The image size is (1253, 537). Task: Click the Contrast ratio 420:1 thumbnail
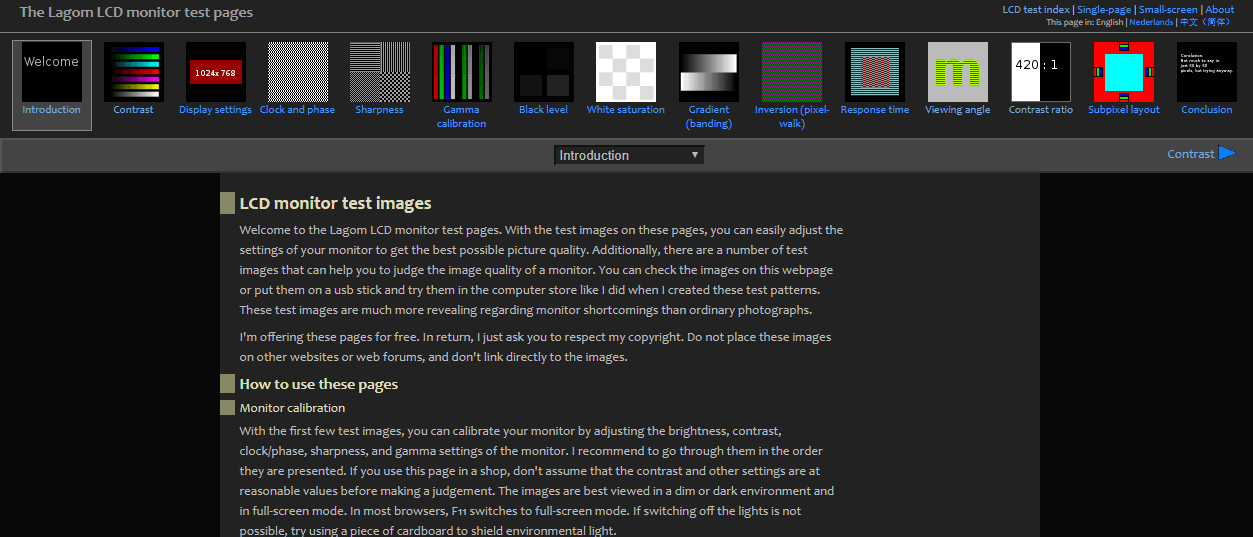coord(1040,71)
